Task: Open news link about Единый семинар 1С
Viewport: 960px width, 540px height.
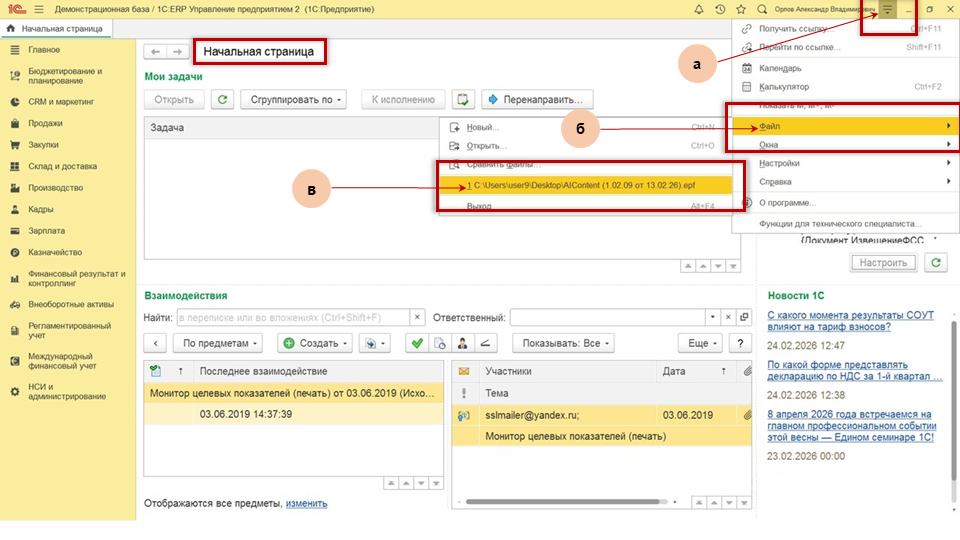Action: tap(852, 426)
